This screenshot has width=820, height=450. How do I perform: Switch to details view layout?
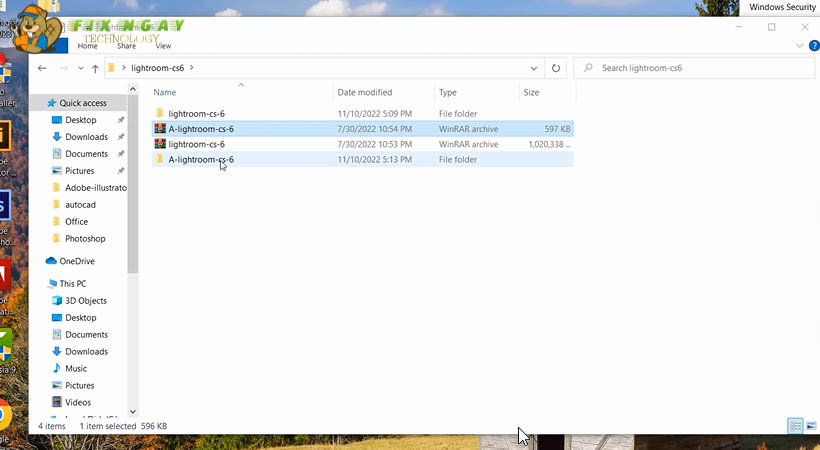795,425
